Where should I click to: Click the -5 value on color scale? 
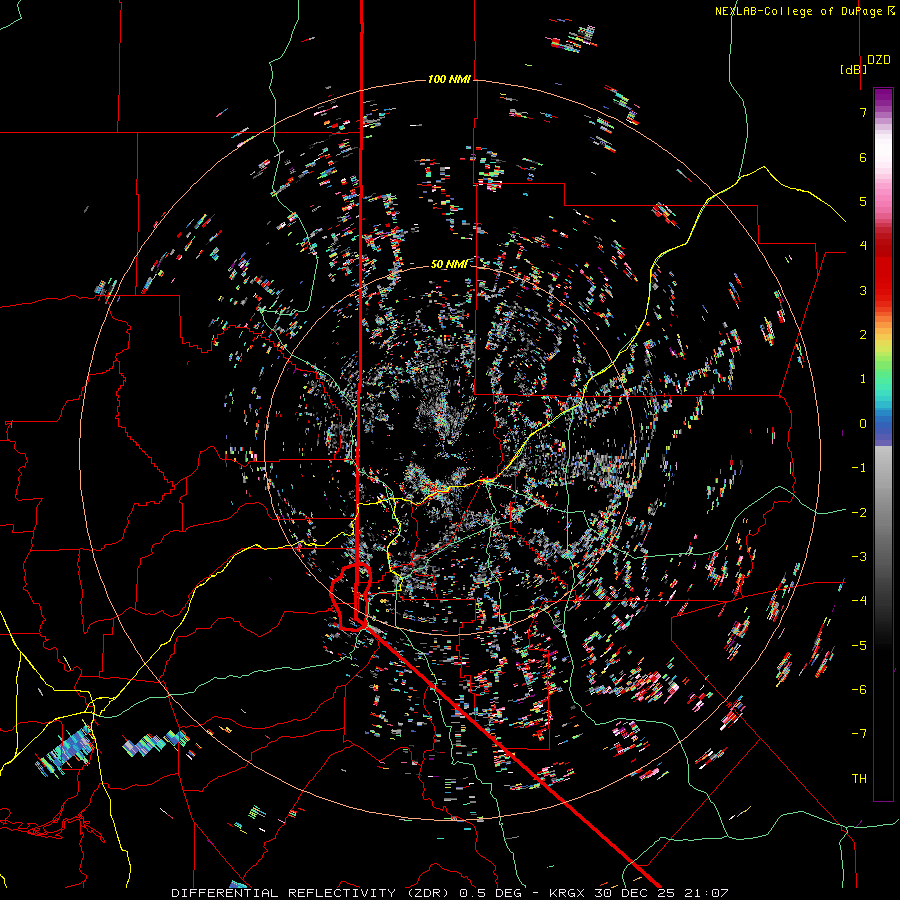(859, 646)
